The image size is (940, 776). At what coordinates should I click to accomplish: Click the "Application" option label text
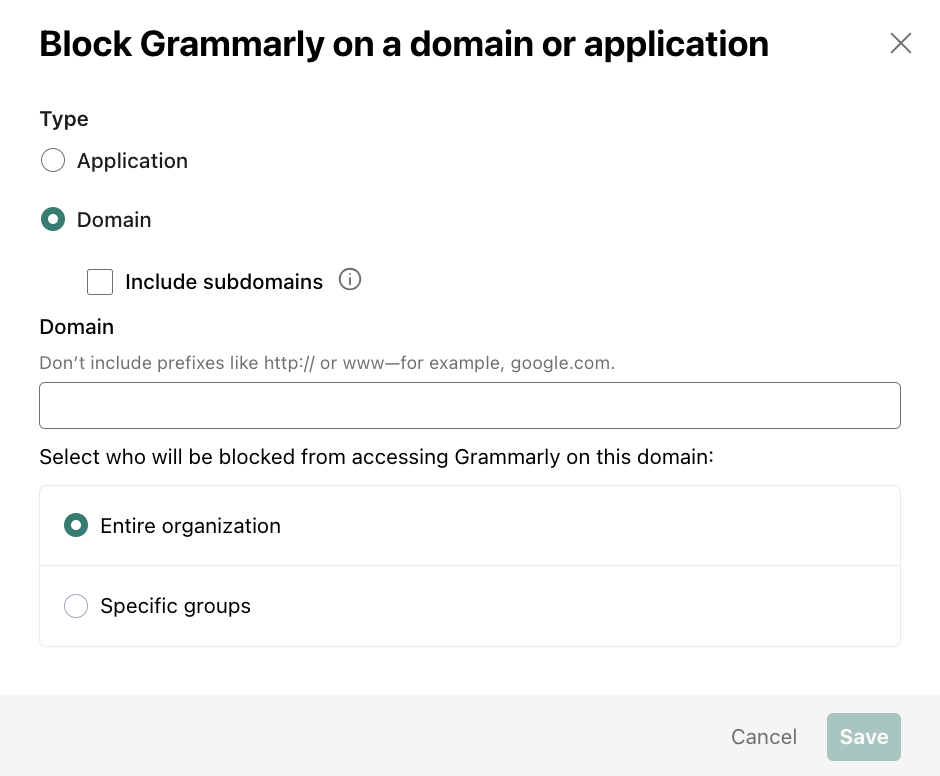[132, 161]
